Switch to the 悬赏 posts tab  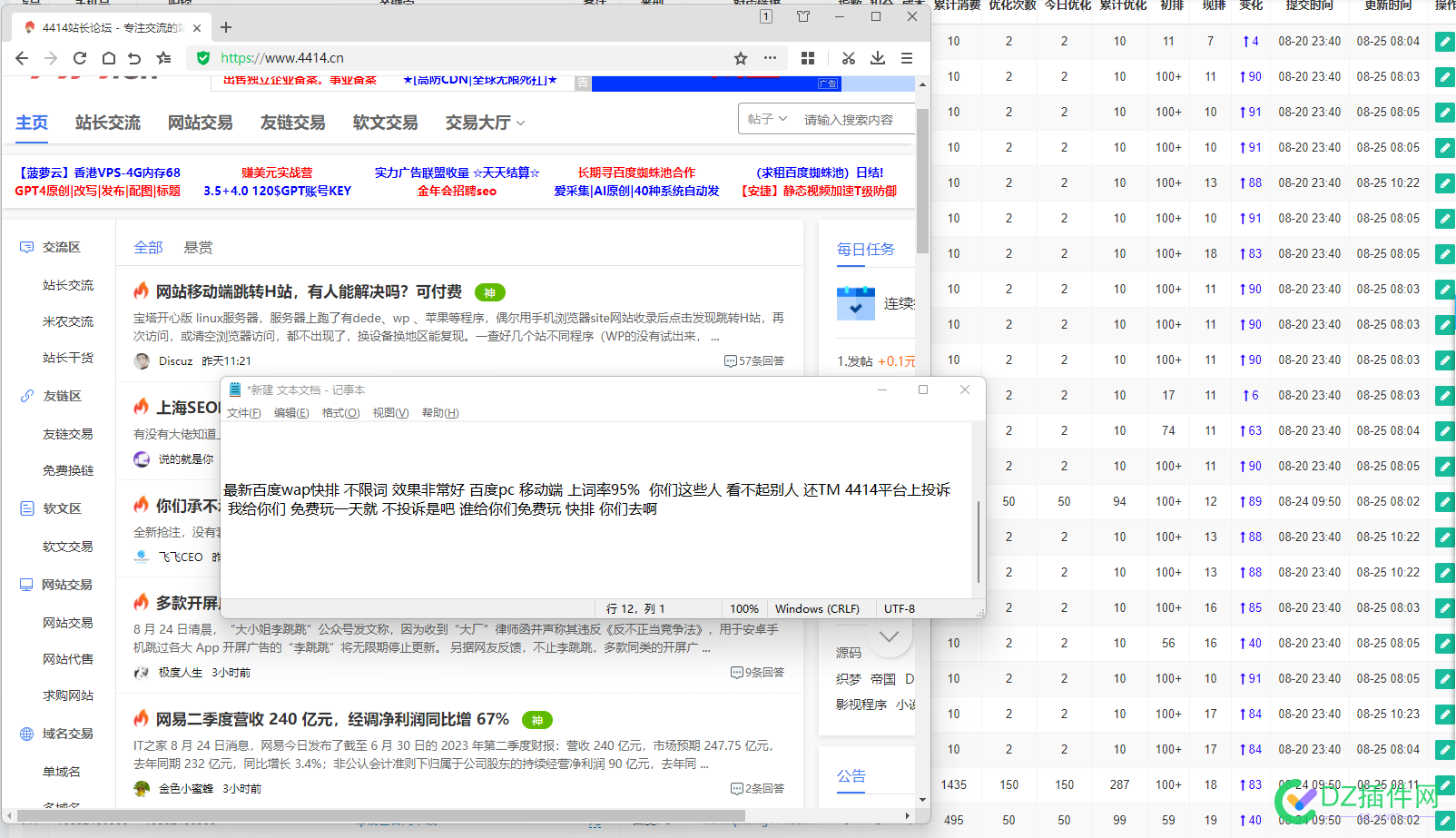click(x=198, y=248)
